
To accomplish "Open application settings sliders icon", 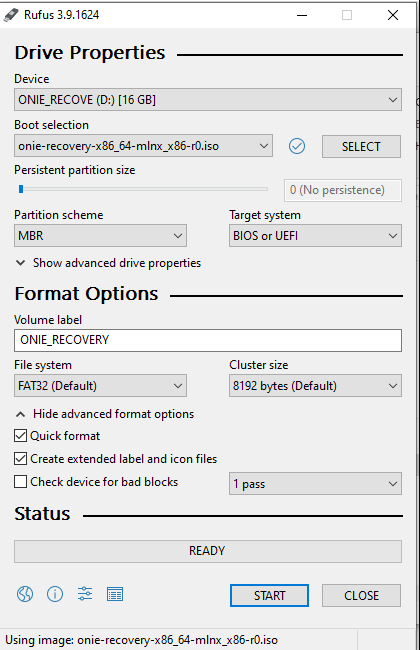I will pyautogui.click(x=85, y=594).
